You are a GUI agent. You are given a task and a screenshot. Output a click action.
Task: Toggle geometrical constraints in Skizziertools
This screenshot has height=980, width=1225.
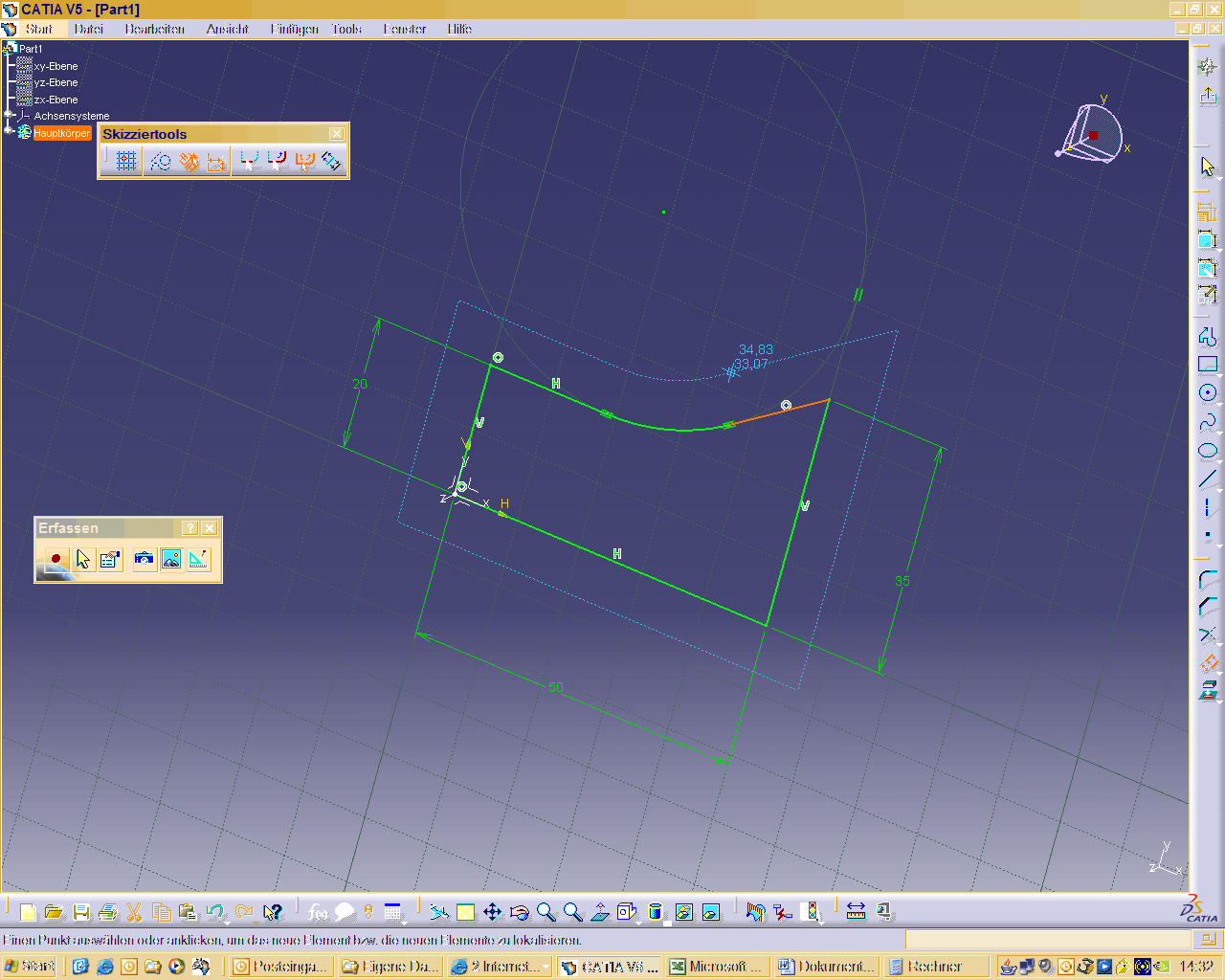tap(189, 162)
